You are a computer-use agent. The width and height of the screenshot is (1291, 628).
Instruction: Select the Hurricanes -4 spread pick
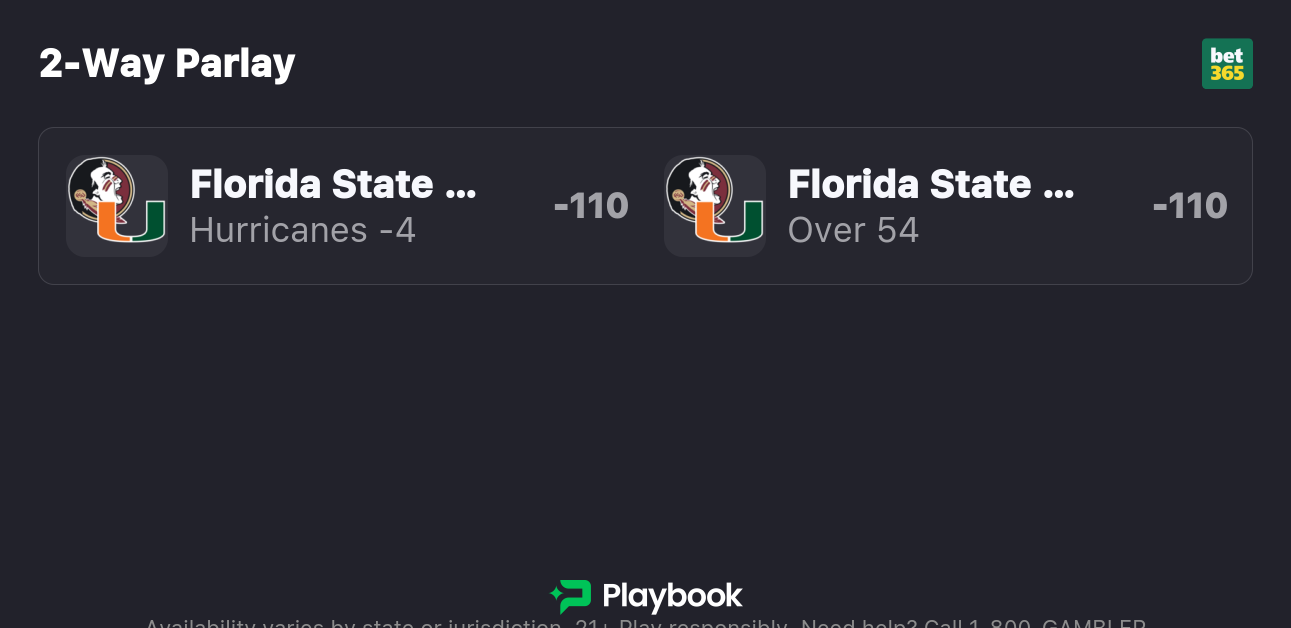302,231
